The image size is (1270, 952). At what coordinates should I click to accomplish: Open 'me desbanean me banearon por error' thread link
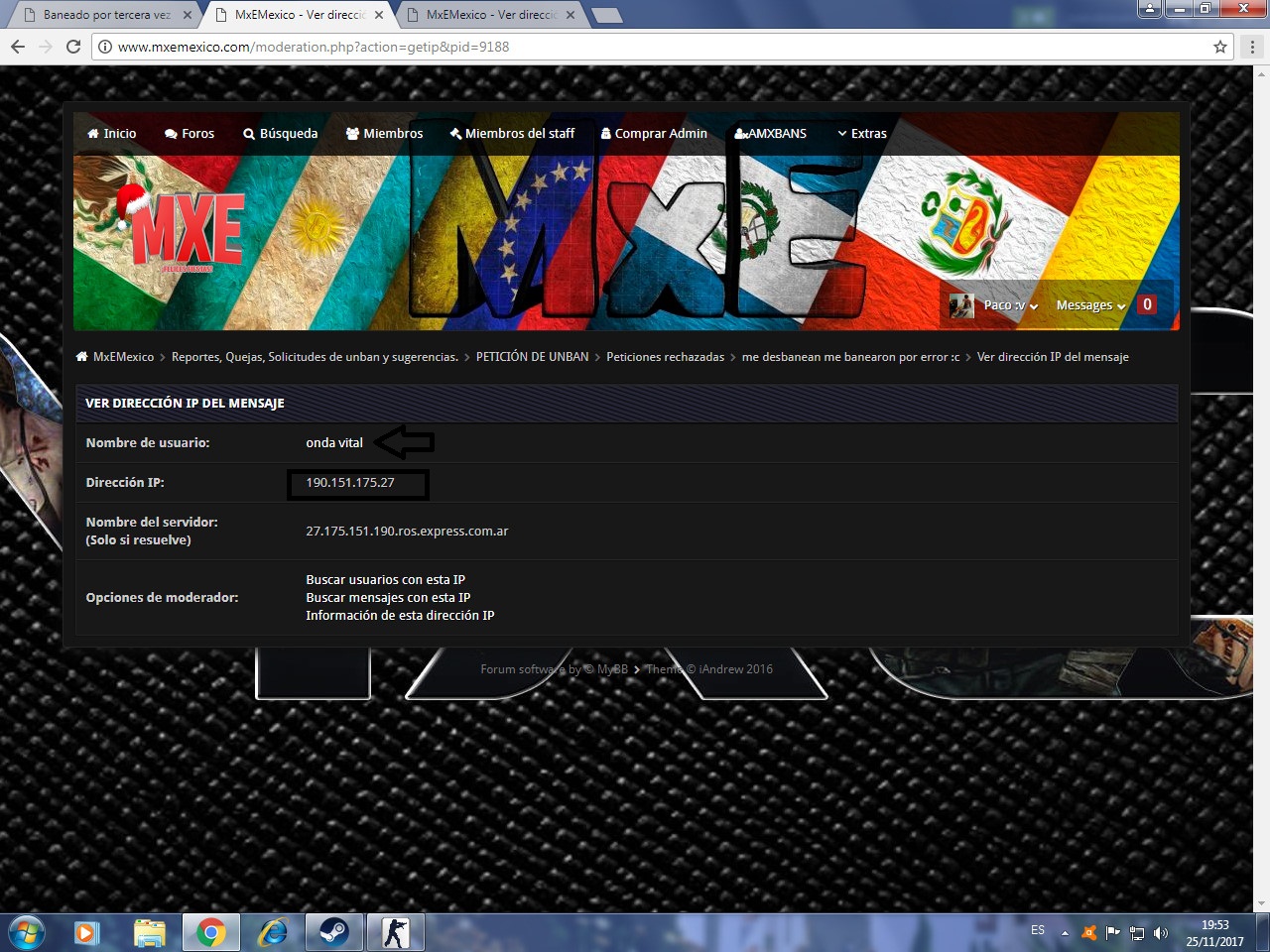point(850,357)
